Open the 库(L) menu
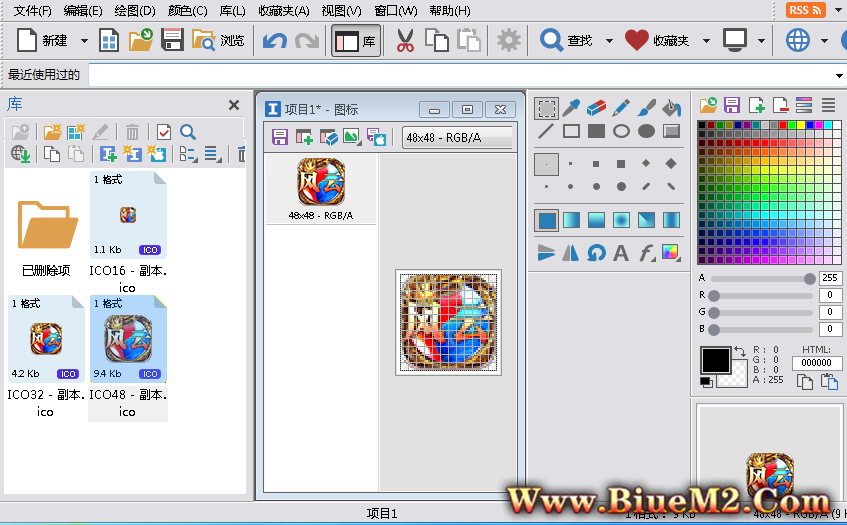 pyautogui.click(x=232, y=10)
